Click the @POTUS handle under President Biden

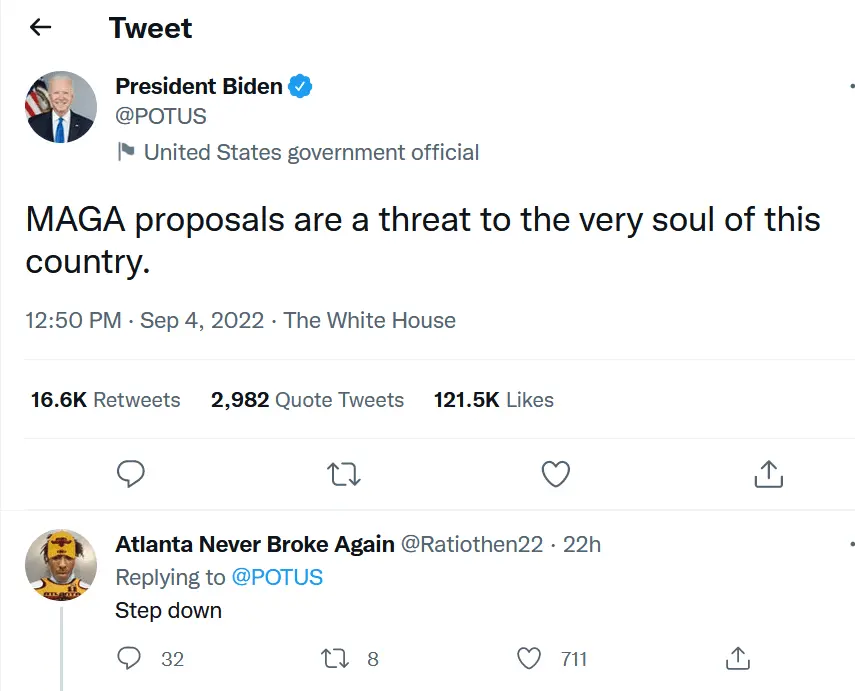(160, 115)
